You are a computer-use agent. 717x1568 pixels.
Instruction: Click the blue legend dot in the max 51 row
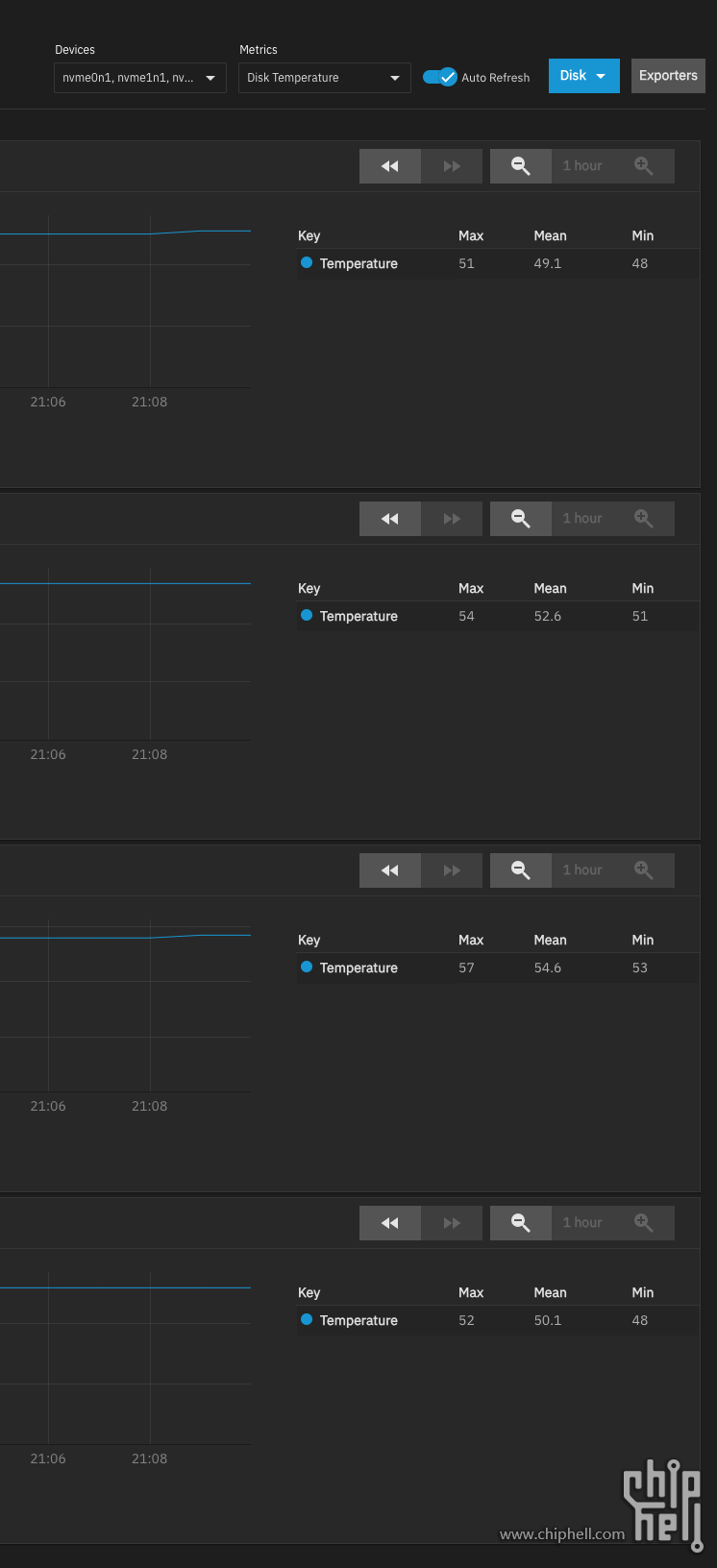pyautogui.click(x=307, y=262)
